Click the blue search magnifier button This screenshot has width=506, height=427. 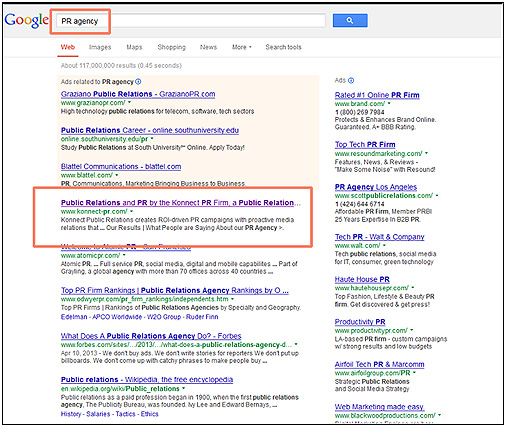(350, 21)
